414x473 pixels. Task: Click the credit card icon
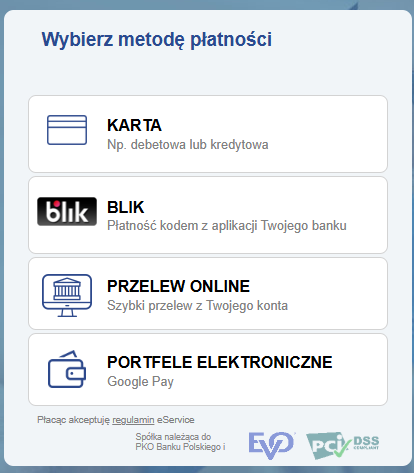(x=67, y=130)
